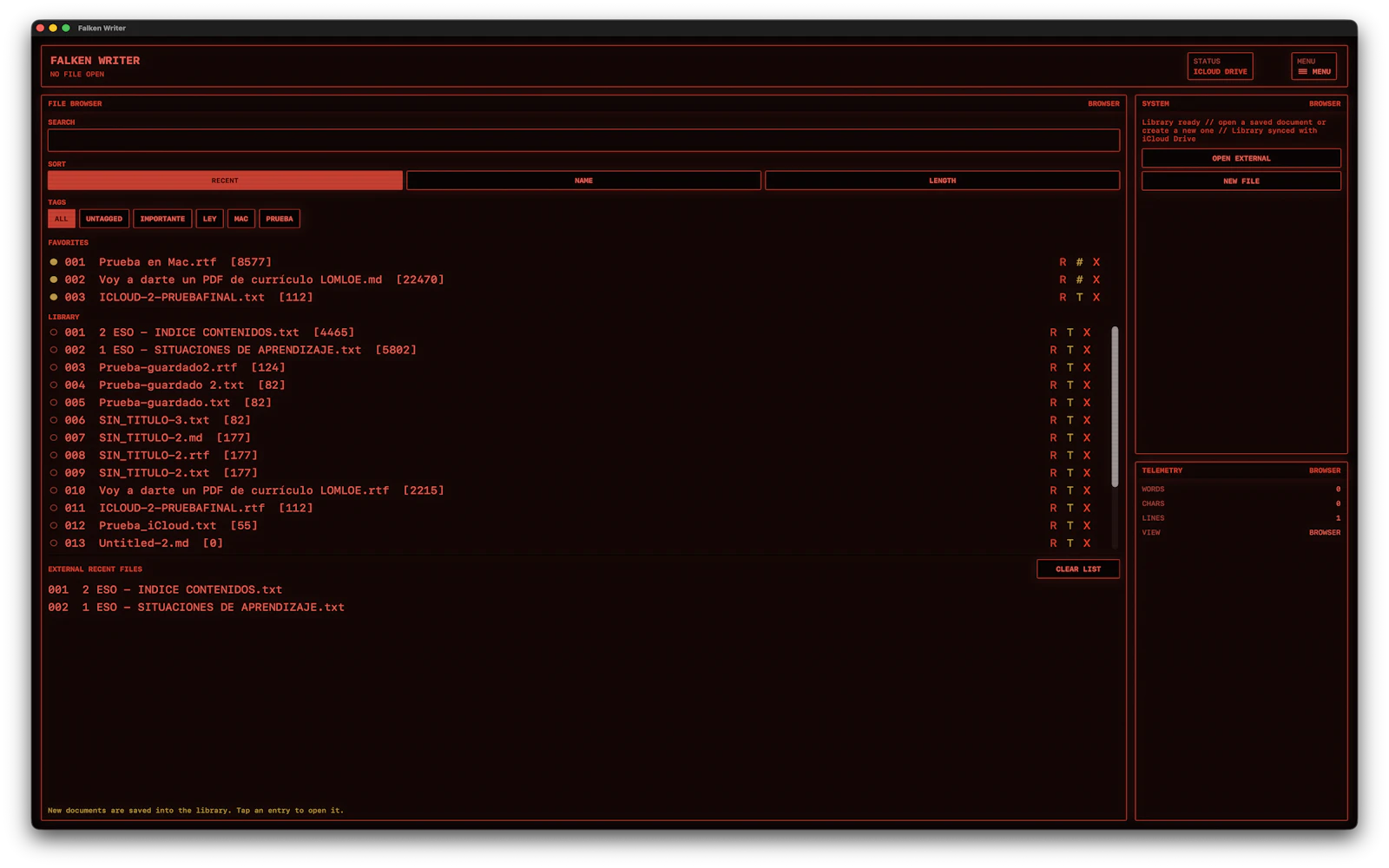Click T icon for SIN_TITULO-3.txt
The image size is (1389, 868).
pos(1070,420)
